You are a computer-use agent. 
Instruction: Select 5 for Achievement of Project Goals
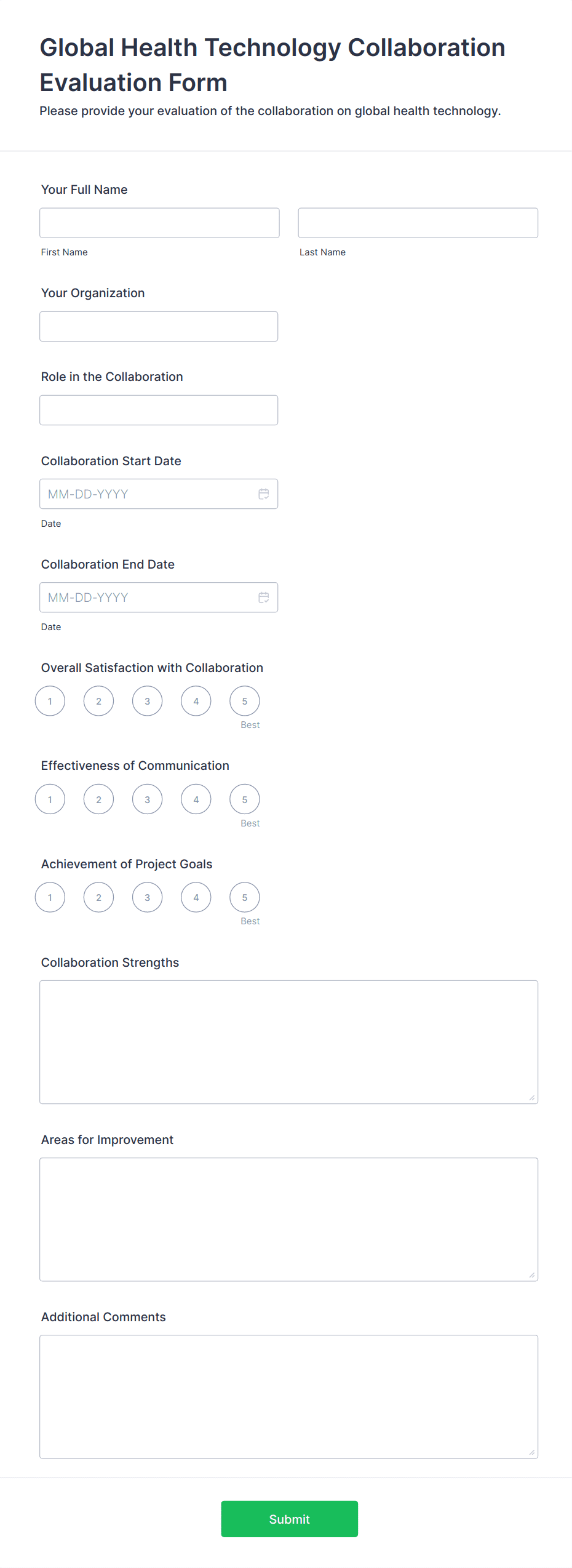coord(245,898)
